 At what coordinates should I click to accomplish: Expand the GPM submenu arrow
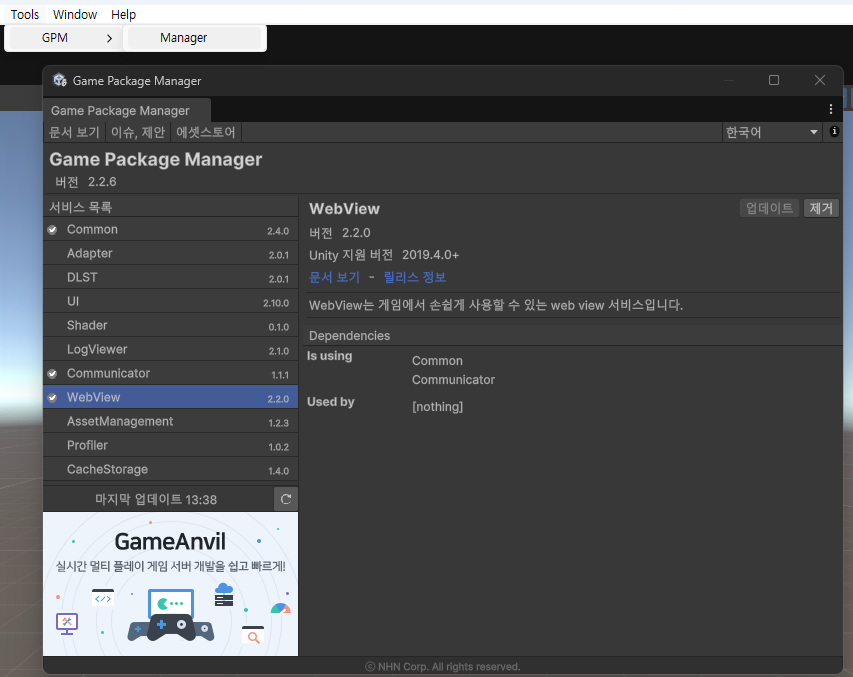click(x=109, y=38)
